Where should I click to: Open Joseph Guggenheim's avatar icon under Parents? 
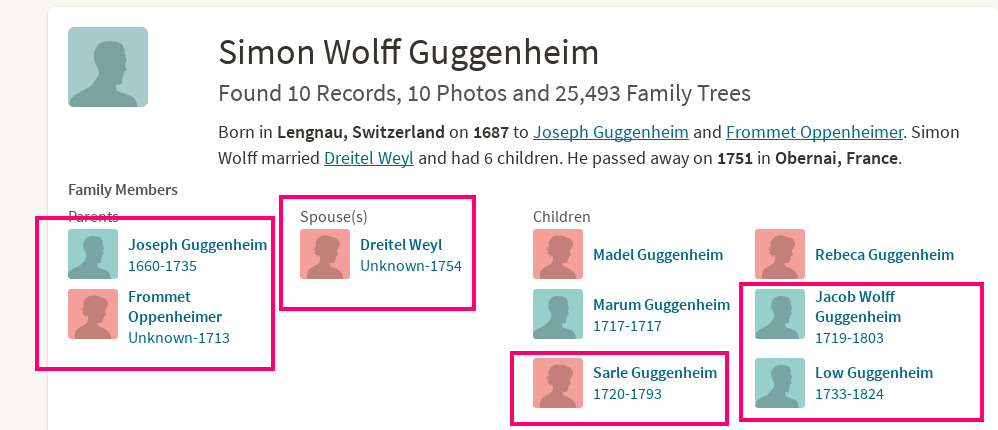click(x=93, y=254)
